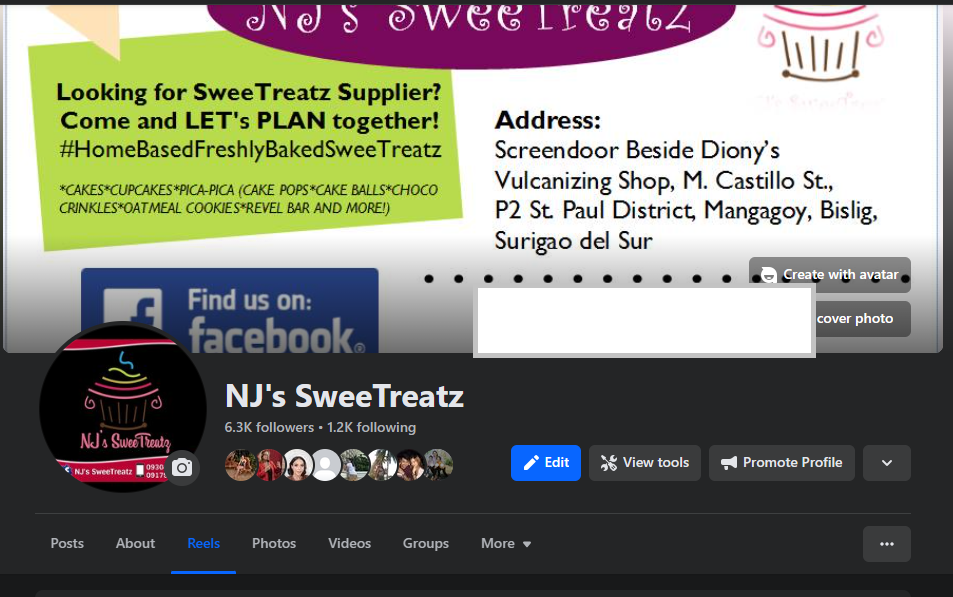The width and height of the screenshot is (953, 597).
Task: Expand the chevron dropdown beside Promote Profile
Action: [887, 463]
